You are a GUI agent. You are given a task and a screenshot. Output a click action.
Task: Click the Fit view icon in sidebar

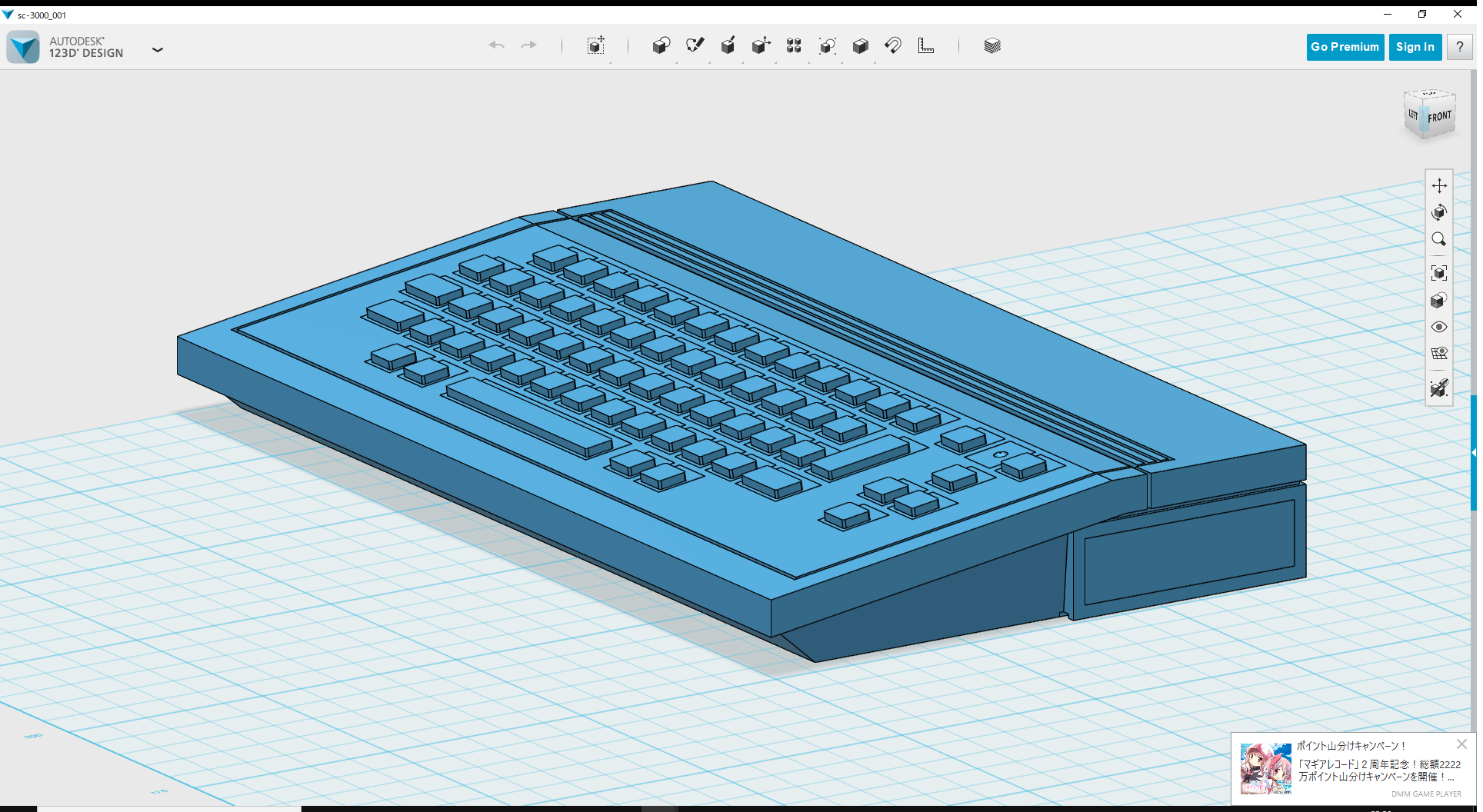(x=1439, y=273)
